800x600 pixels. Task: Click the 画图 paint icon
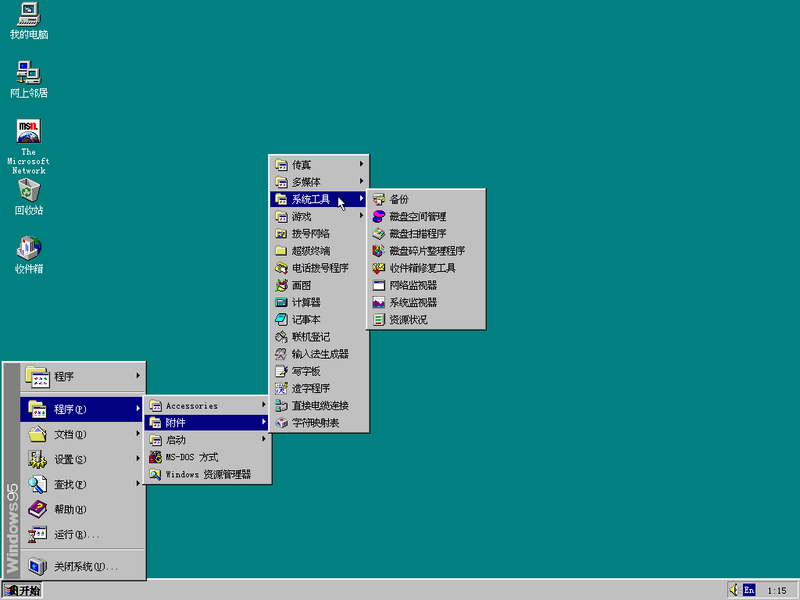281,285
